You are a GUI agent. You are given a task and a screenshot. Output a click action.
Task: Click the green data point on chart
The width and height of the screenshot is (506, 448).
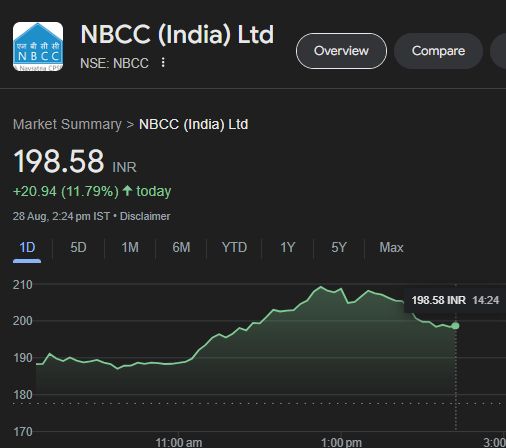(455, 326)
